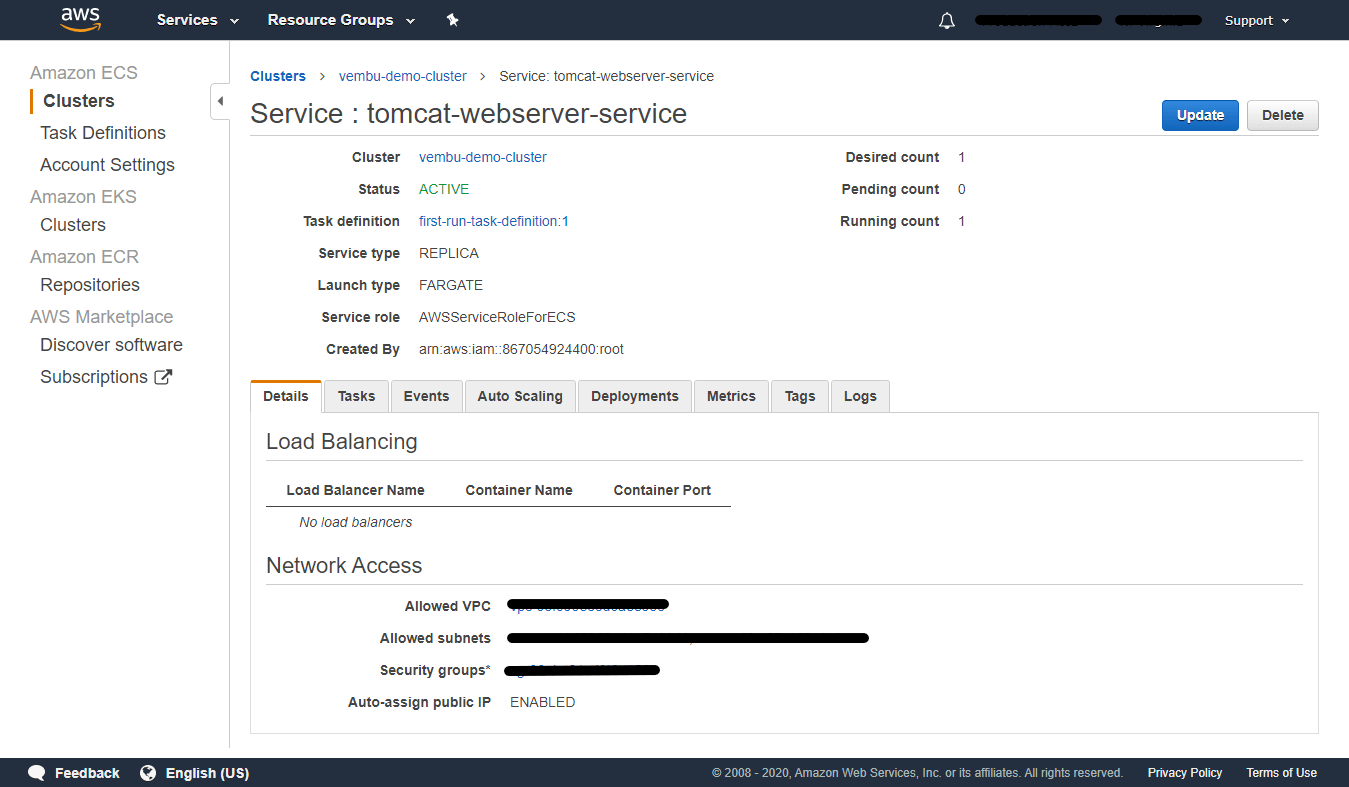
Task: Open vembu-demo-cluster link in Cluster row
Action: point(483,157)
